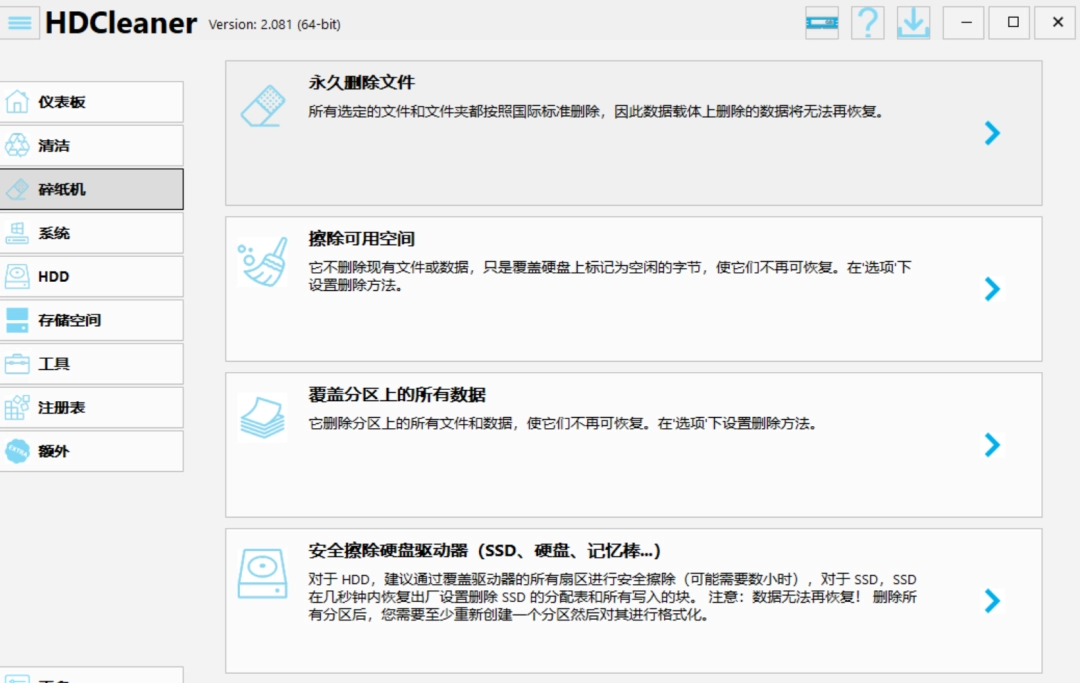Screen dimensions: 1080x683
Task: Click the 覆盖分区上的所有数据 title
Action: pos(397,395)
